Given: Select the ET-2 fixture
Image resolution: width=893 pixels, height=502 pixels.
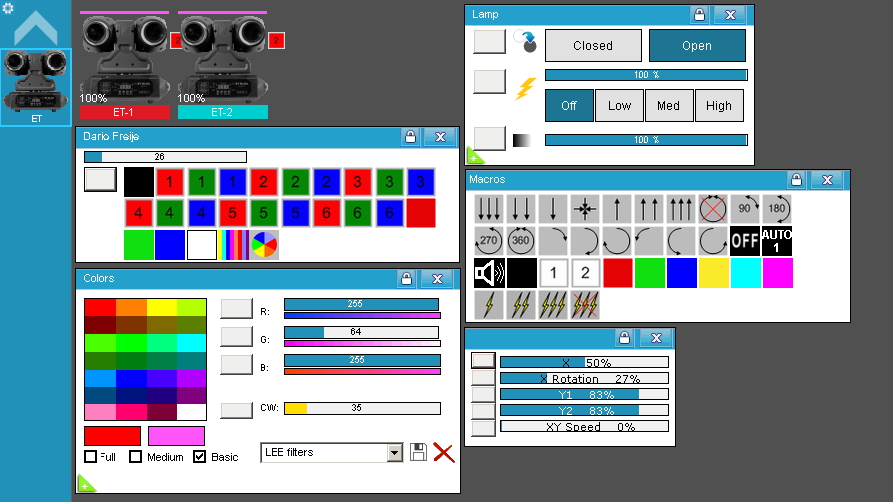Looking at the screenshot, I should tap(223, 66).
